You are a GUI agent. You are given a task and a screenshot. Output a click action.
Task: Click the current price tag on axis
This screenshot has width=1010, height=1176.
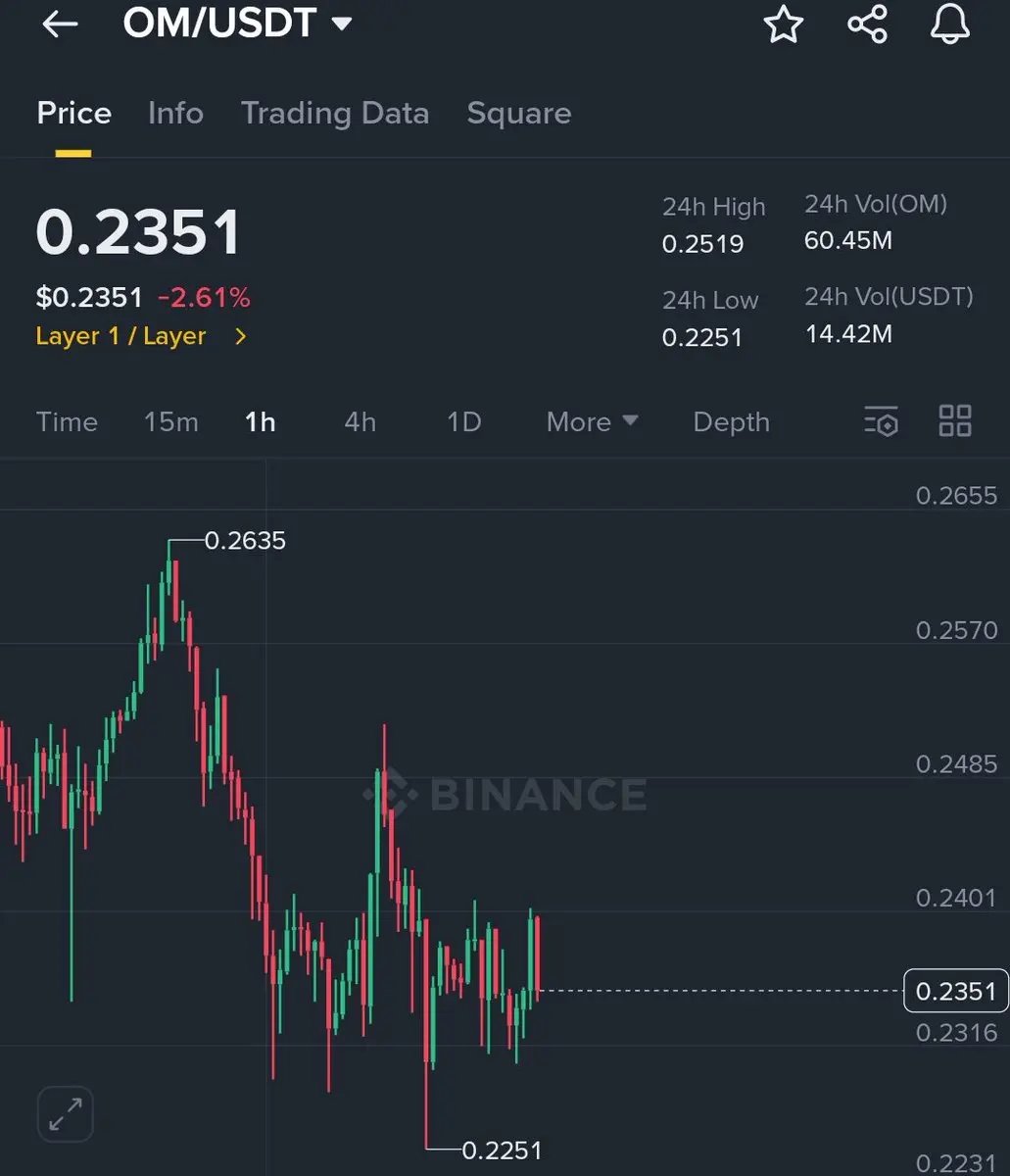pos(955,991)
